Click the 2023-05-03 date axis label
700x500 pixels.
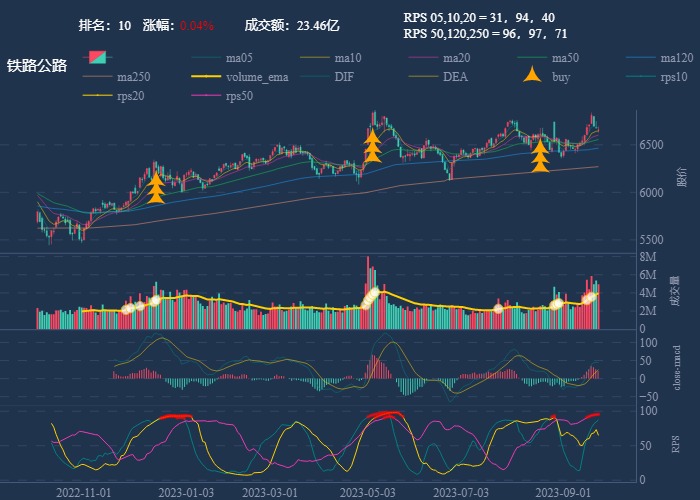[x=367, y=493]
